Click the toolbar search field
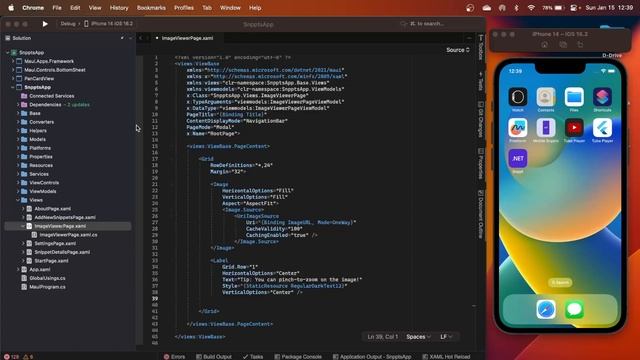This screenshot has height=360, width=640. coord(427,24)
